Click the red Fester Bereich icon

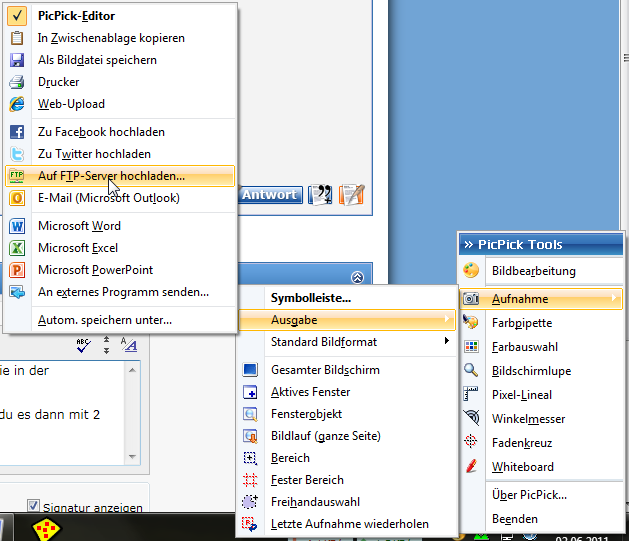pos(250,480)
